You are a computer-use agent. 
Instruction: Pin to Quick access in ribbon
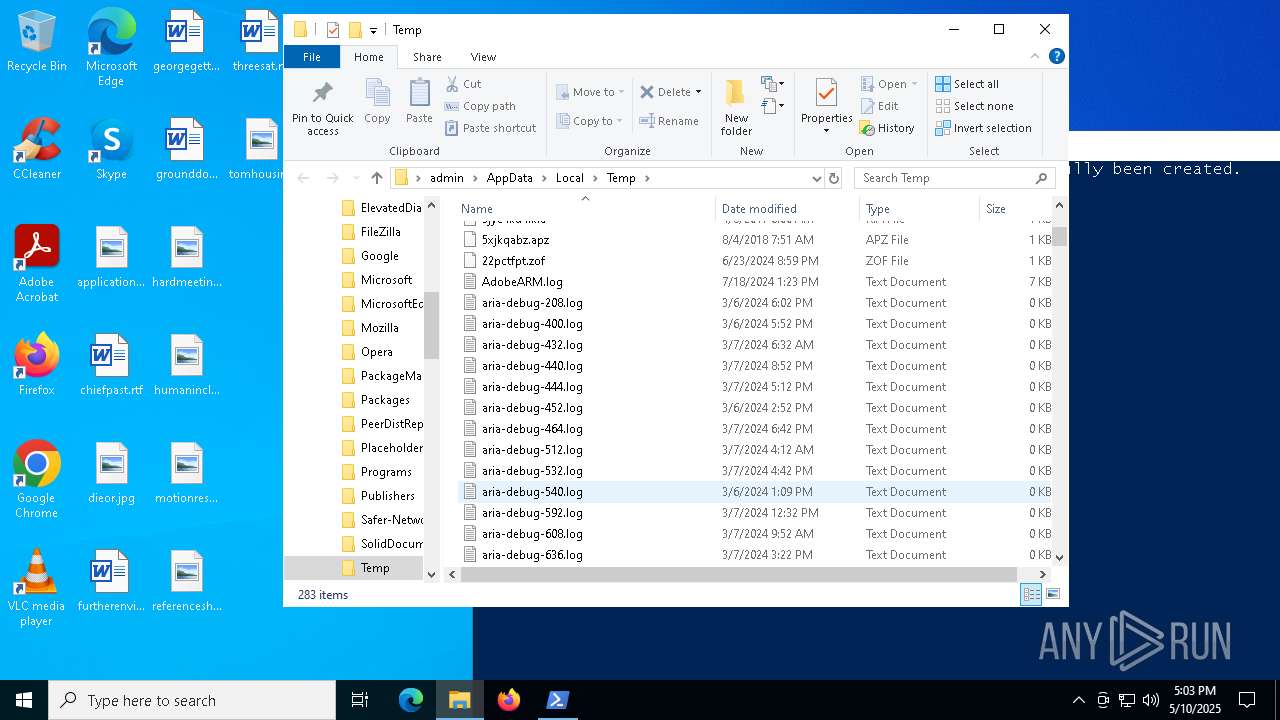click(x=322, y=107)
